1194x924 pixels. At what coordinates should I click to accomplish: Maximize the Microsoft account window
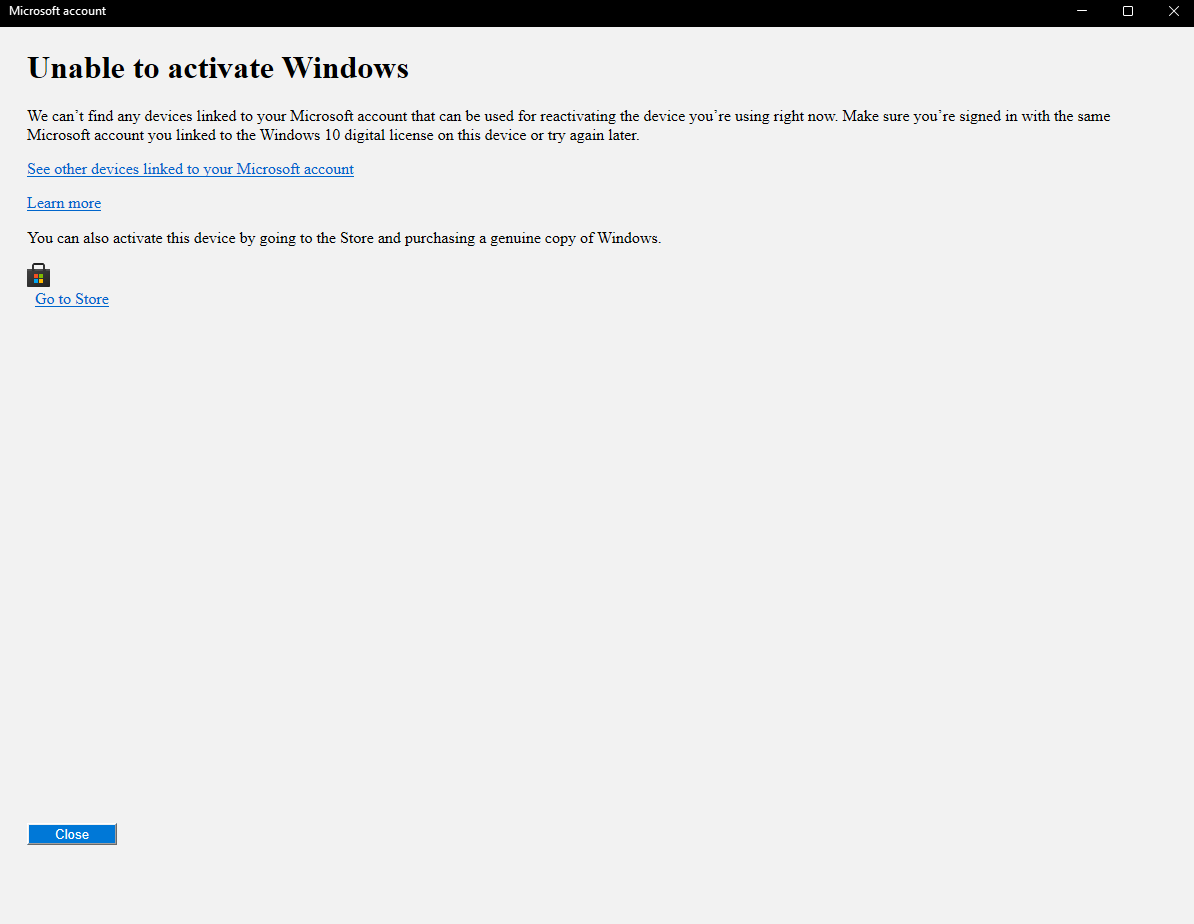coord(1128,11)
